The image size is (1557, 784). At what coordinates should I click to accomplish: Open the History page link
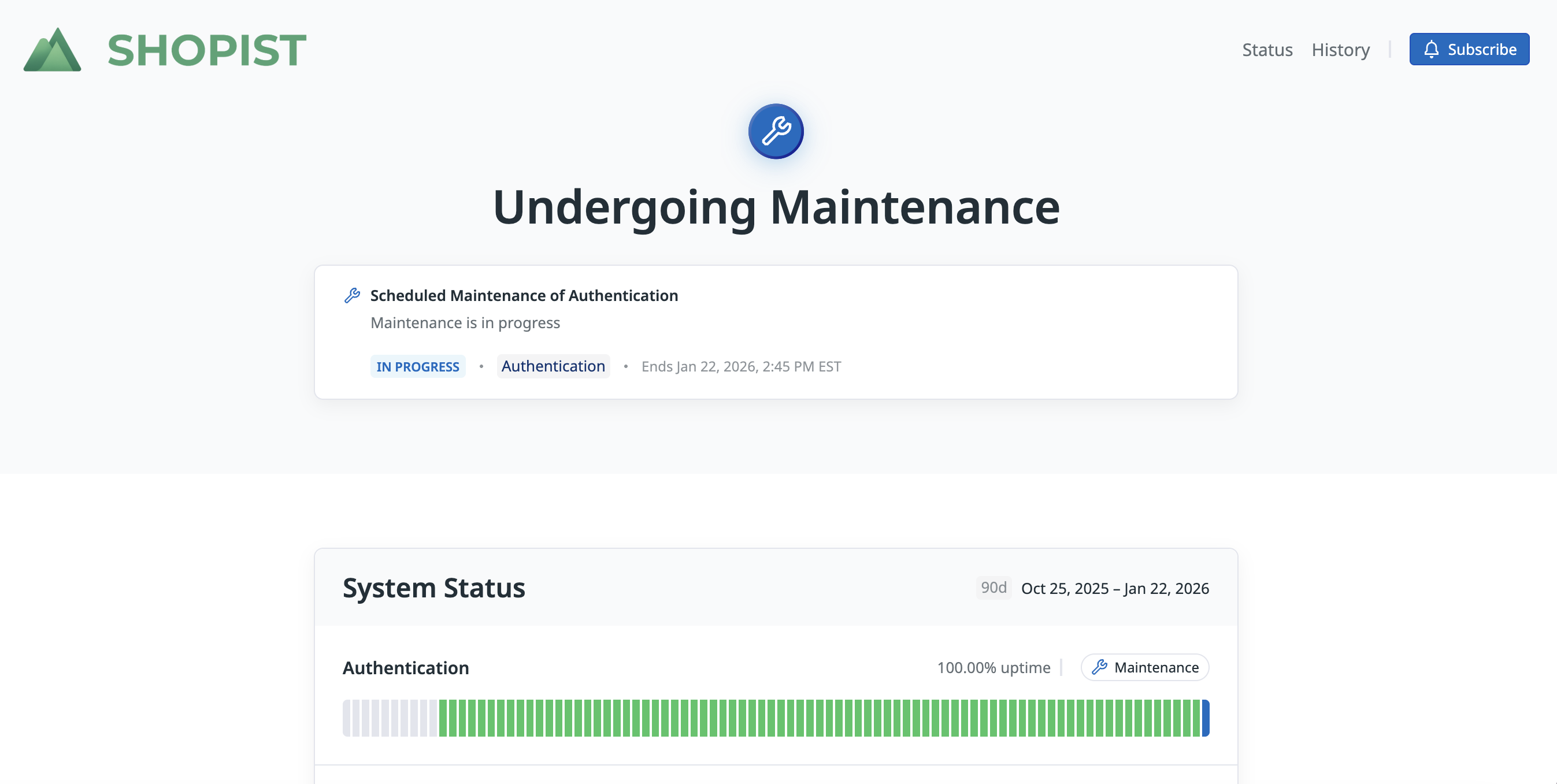click(1340, 50)
